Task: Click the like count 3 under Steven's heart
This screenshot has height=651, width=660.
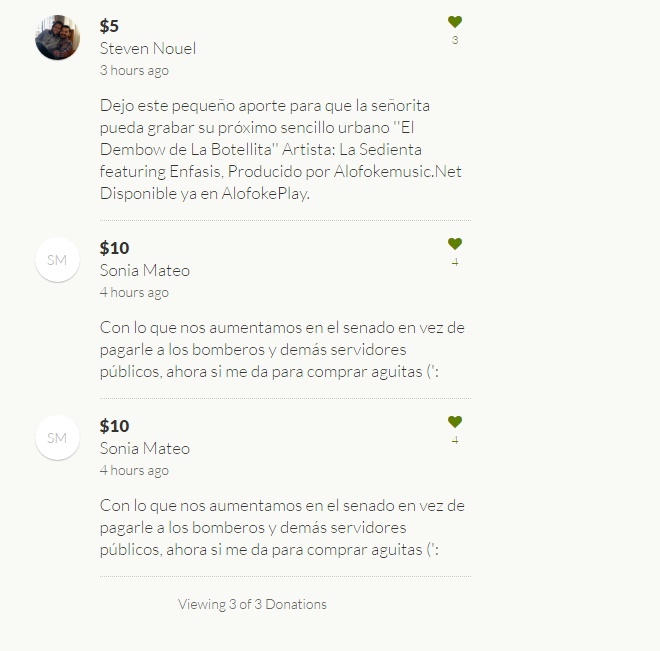Action: pos(455,40)
